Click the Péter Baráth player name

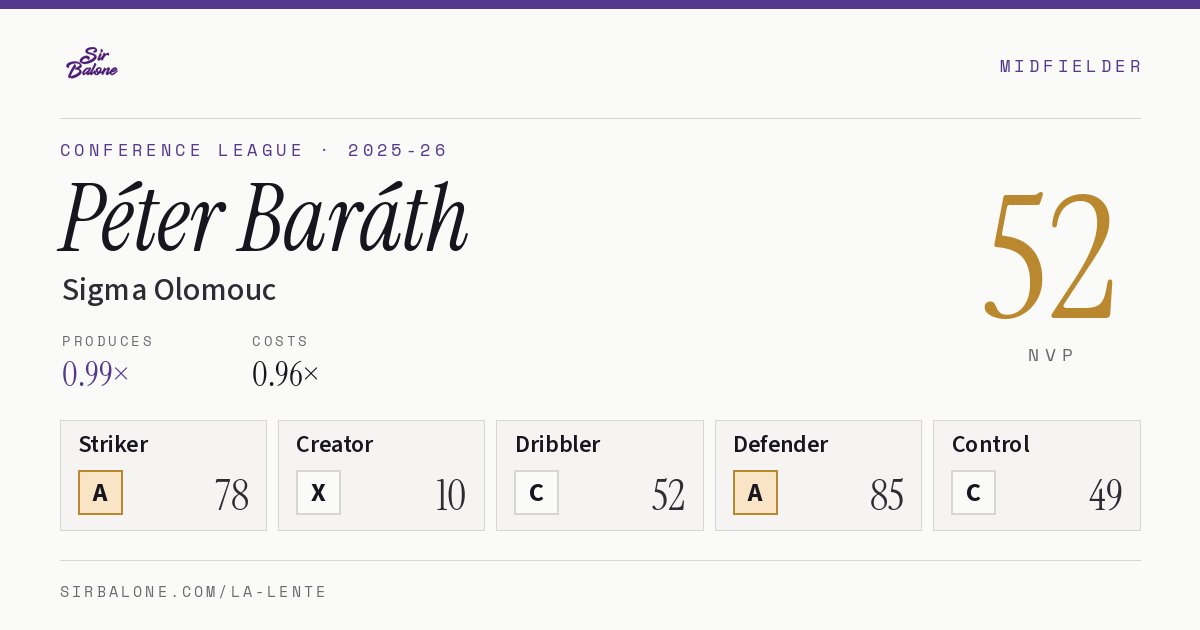point(264,218)
